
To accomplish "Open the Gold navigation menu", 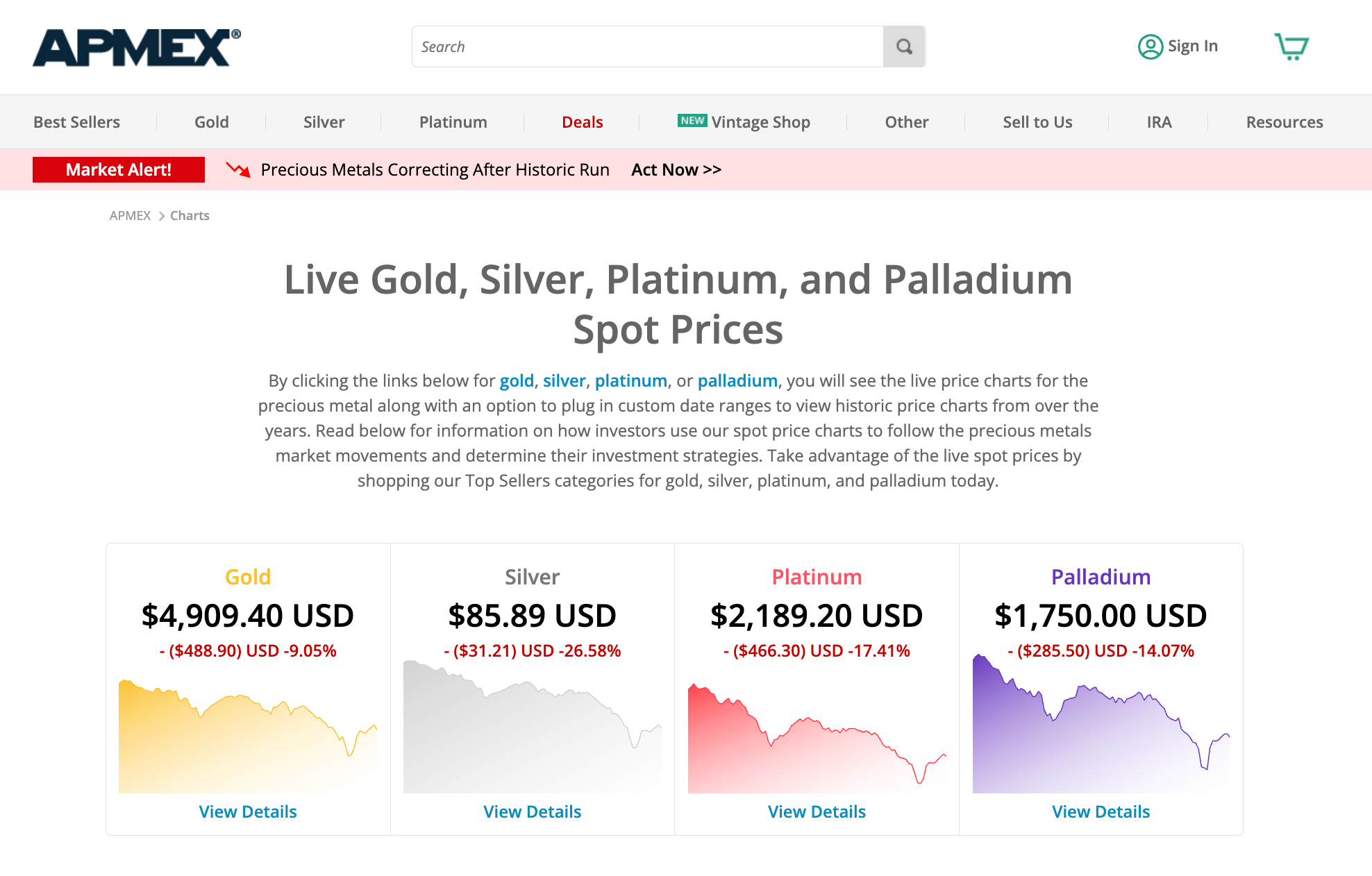I will tap(211, 122).
